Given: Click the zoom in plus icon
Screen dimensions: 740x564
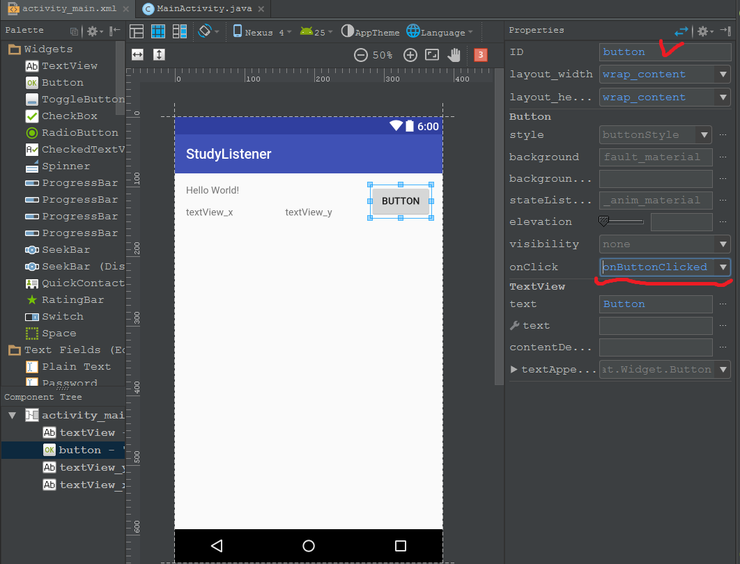Looking at the screenshot, I should coord(410,55).
